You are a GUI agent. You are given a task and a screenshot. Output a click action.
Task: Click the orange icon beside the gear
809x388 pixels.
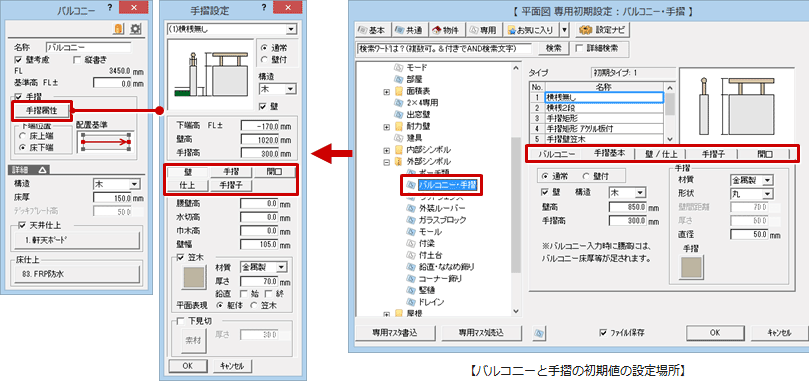tap(119, 29)
